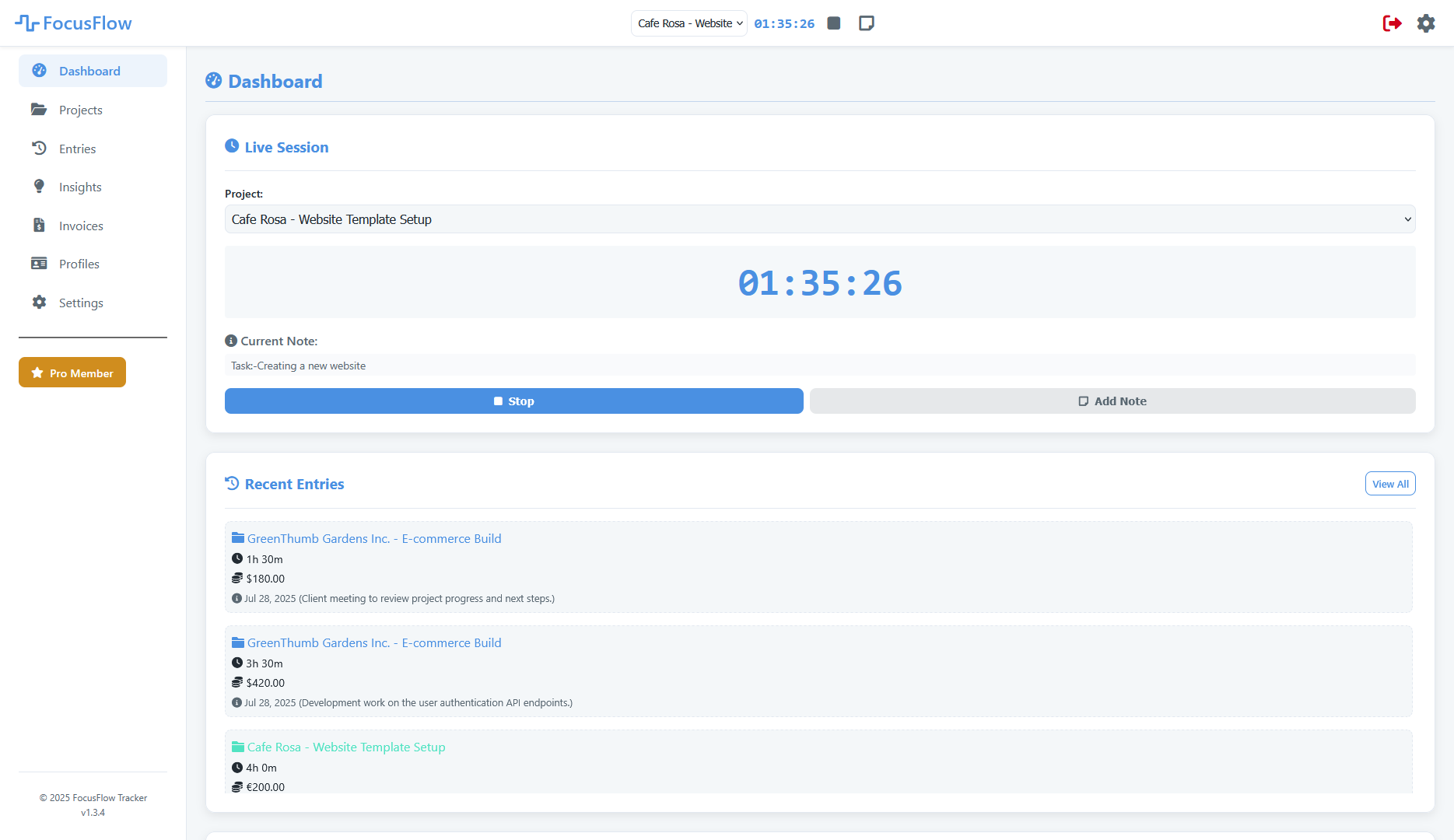Open header project dropdown Cafe Rosa - Website
This screenshot has width=1454, height=840.
click(x=689, y=23)
